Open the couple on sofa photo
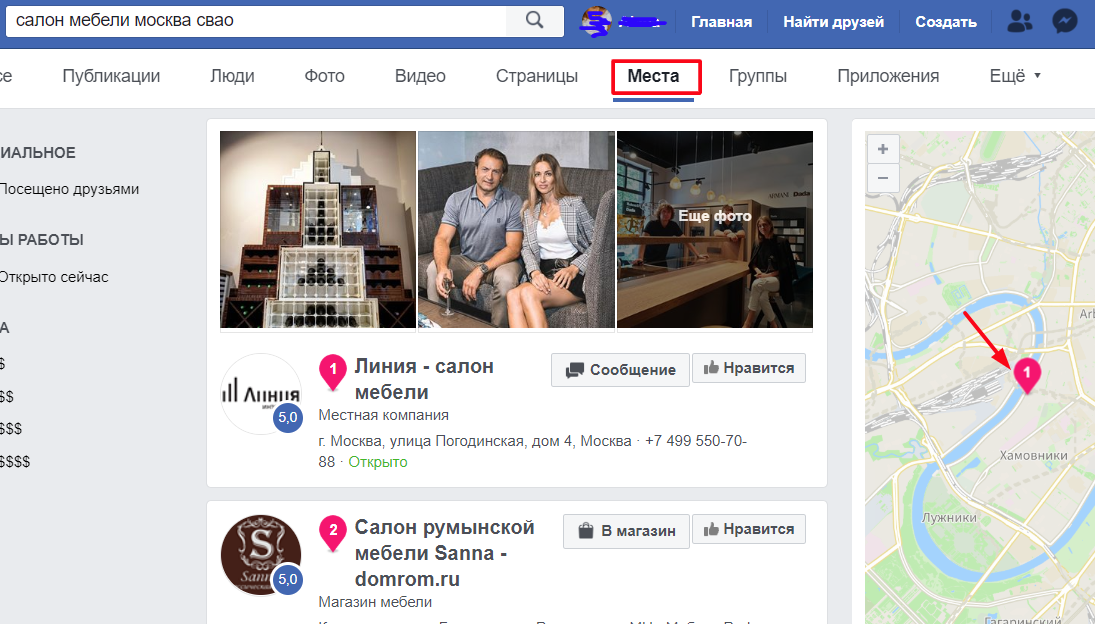Viewport: 1095px width, 624px height. [x=516, y=230]
